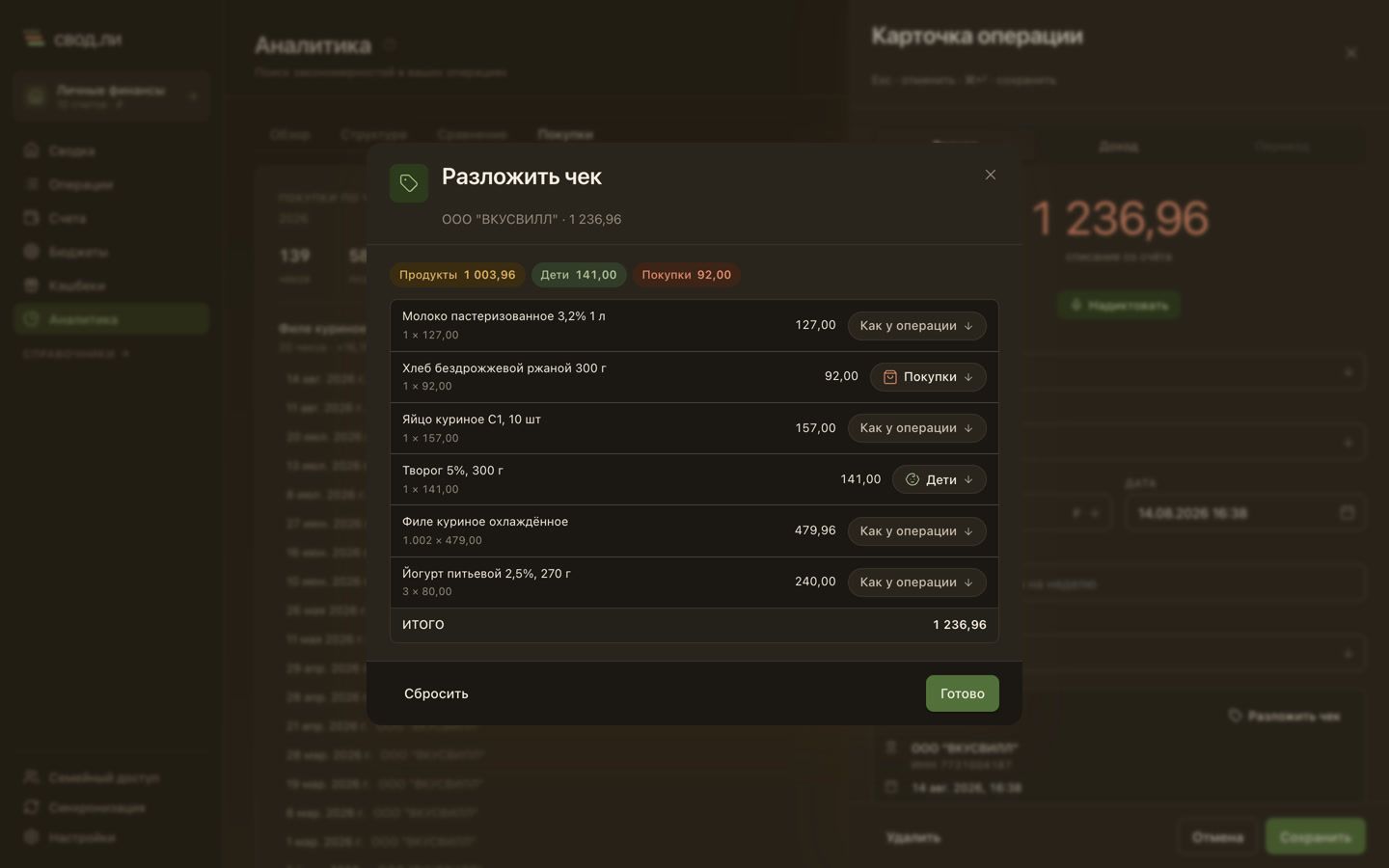Image resolution: width=1389 pixels, height=868 pixels.
Task: Click the green Готово button
Action: [963, 693]
